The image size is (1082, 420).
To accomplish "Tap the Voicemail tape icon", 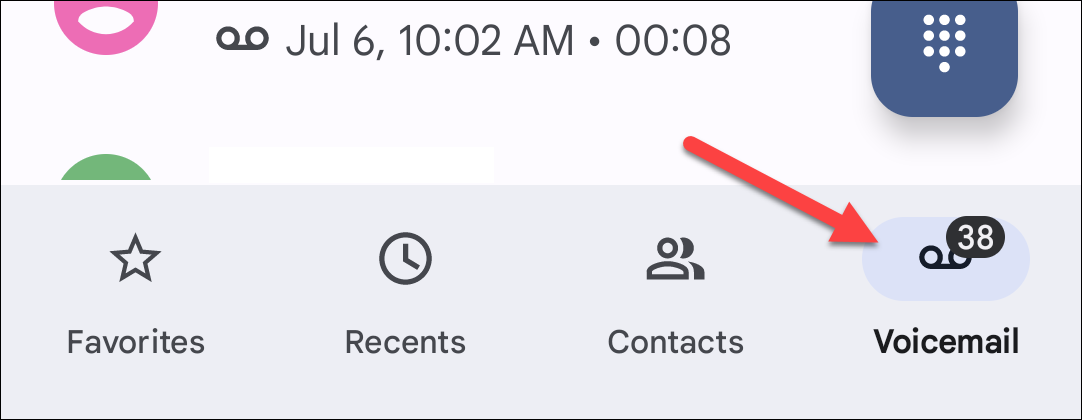I will (945, 259).
